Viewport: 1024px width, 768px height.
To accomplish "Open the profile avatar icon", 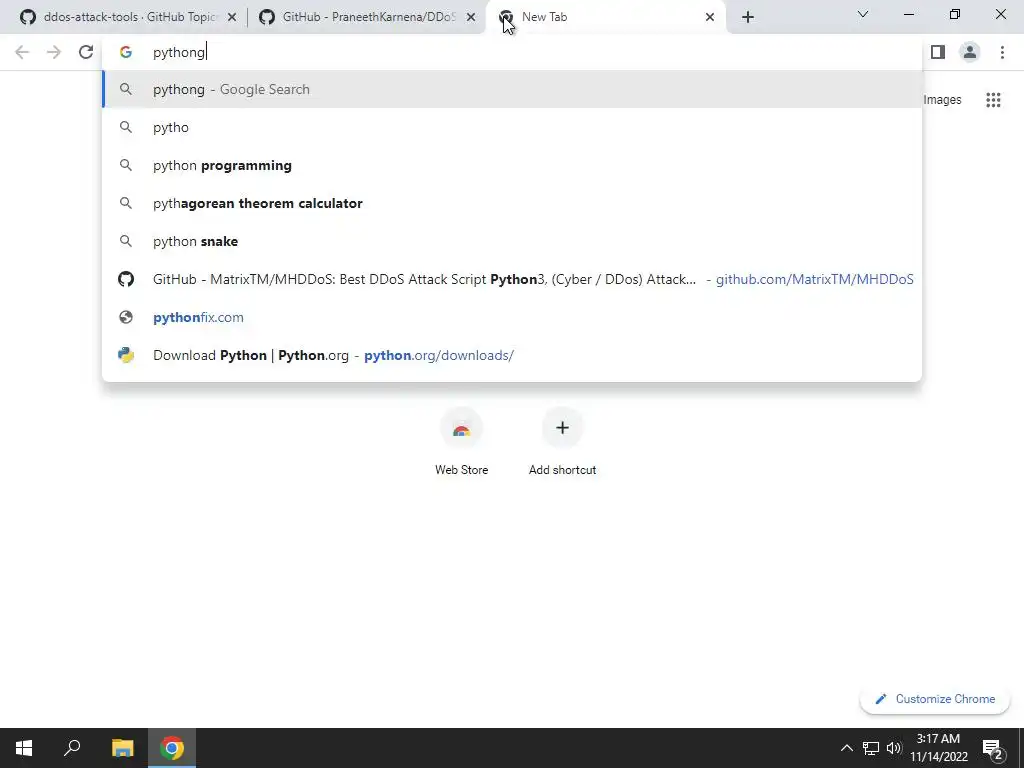I will 970,52.
